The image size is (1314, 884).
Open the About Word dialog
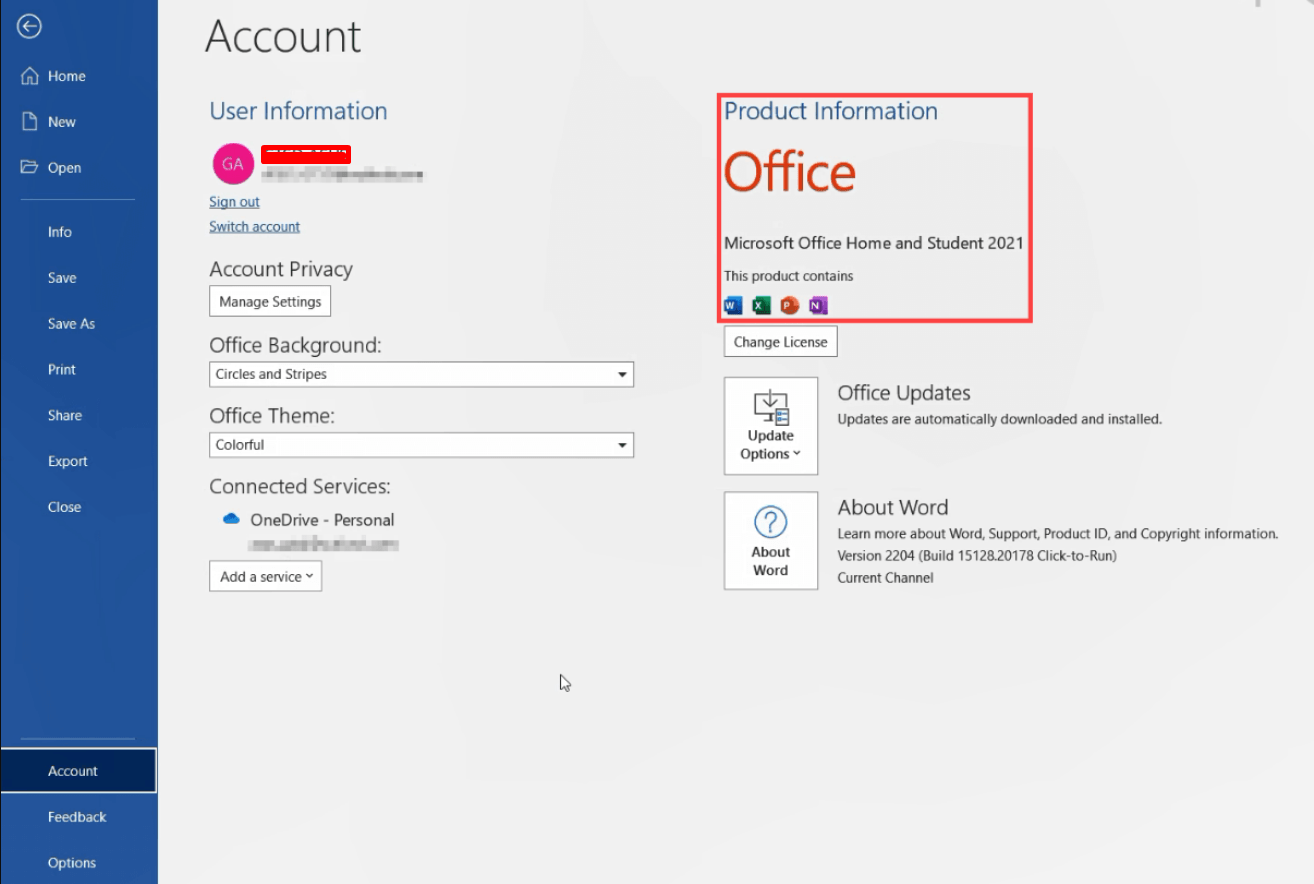click(771, 540)
